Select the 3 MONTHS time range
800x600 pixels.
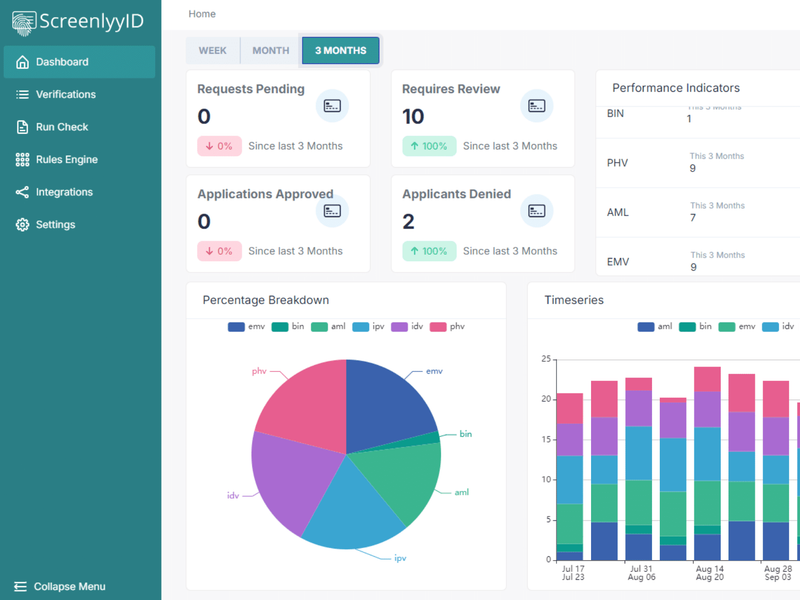pyautogui.click(x=340, y=51)
